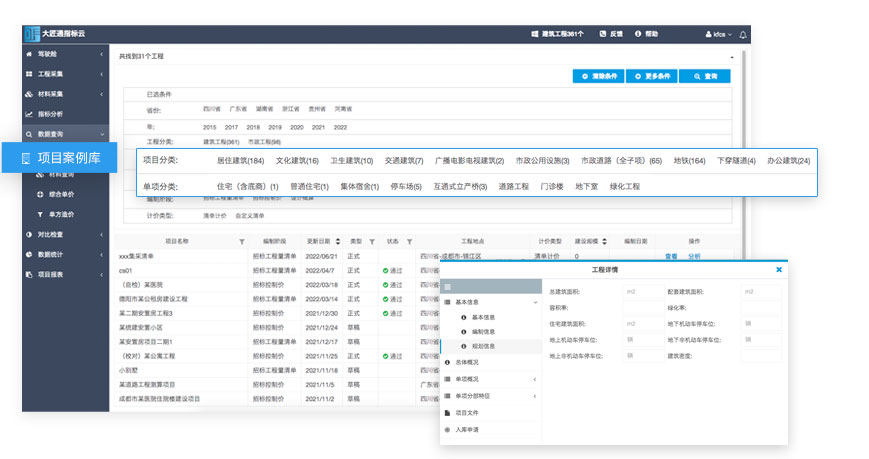Select single-item category 互通式立产桥(3)
Viewport: 869px width, 459px height.
pos(460,187)
